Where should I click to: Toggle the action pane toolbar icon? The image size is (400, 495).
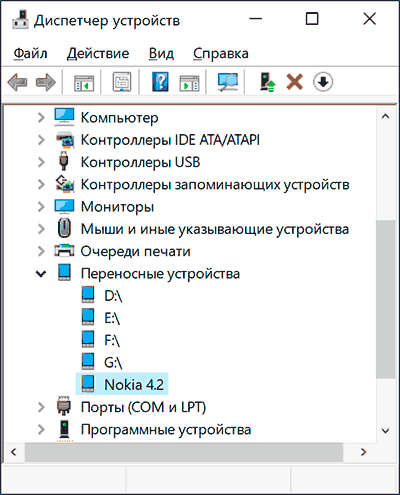tap(189, 82)
